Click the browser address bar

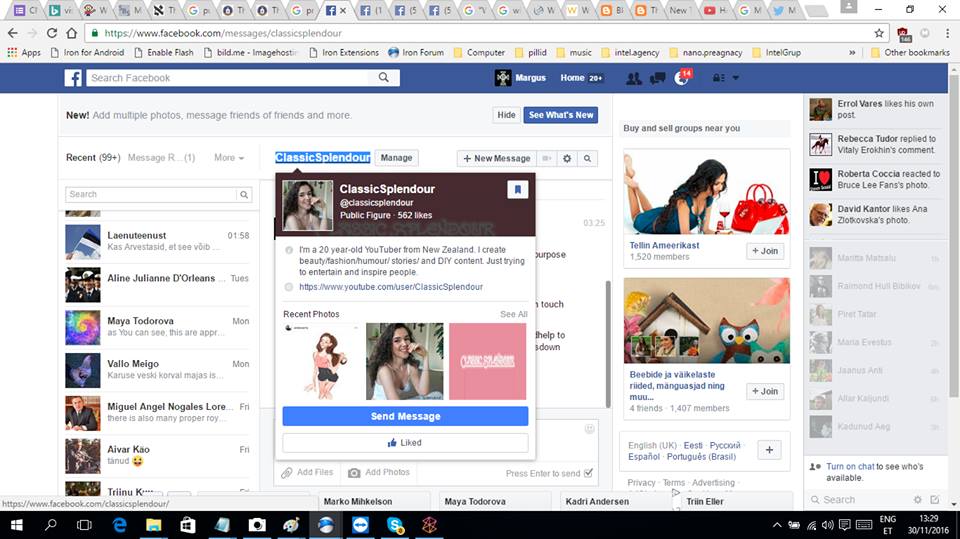[478, 33]
